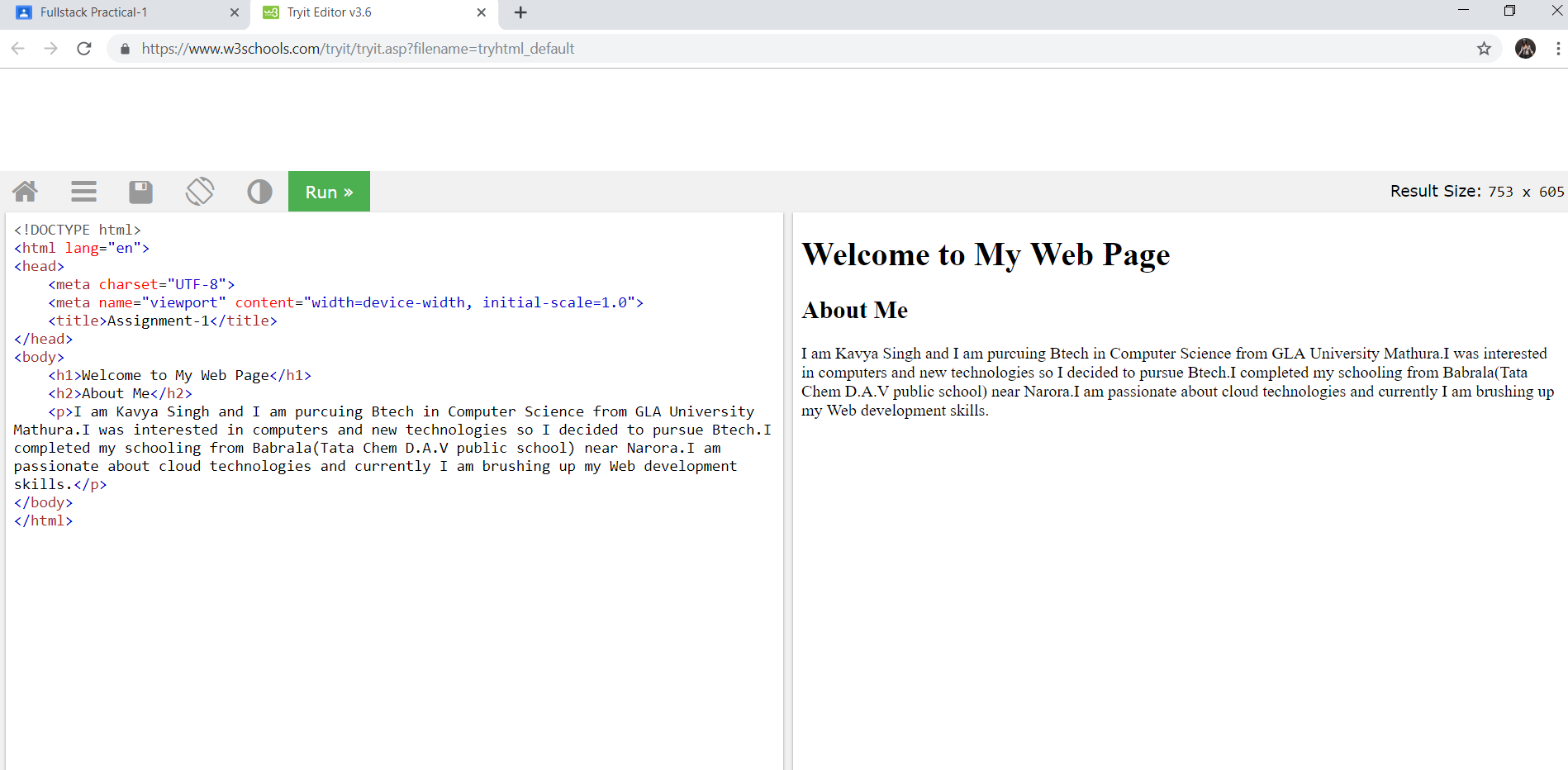Open the W3Schools home icon
This screenshot has height=770, width=1568.
coord(25,192)
